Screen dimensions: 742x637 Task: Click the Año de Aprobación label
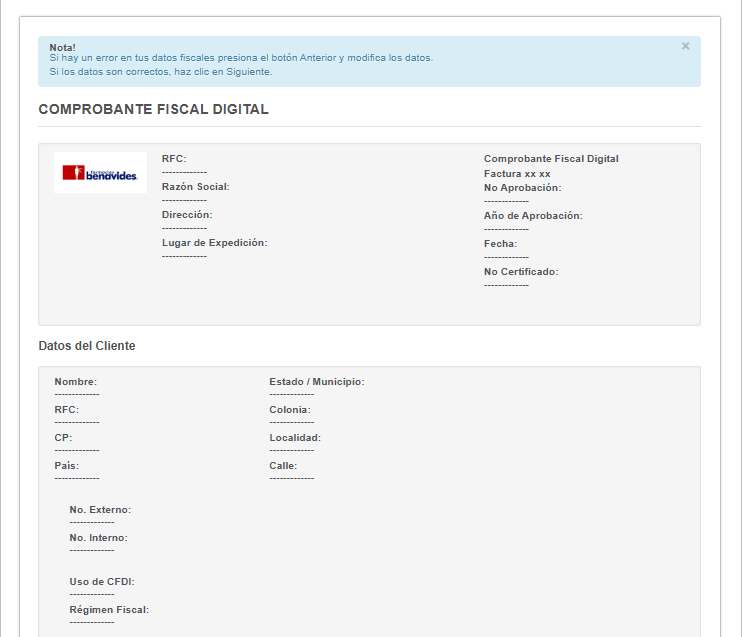pos(533,216)
